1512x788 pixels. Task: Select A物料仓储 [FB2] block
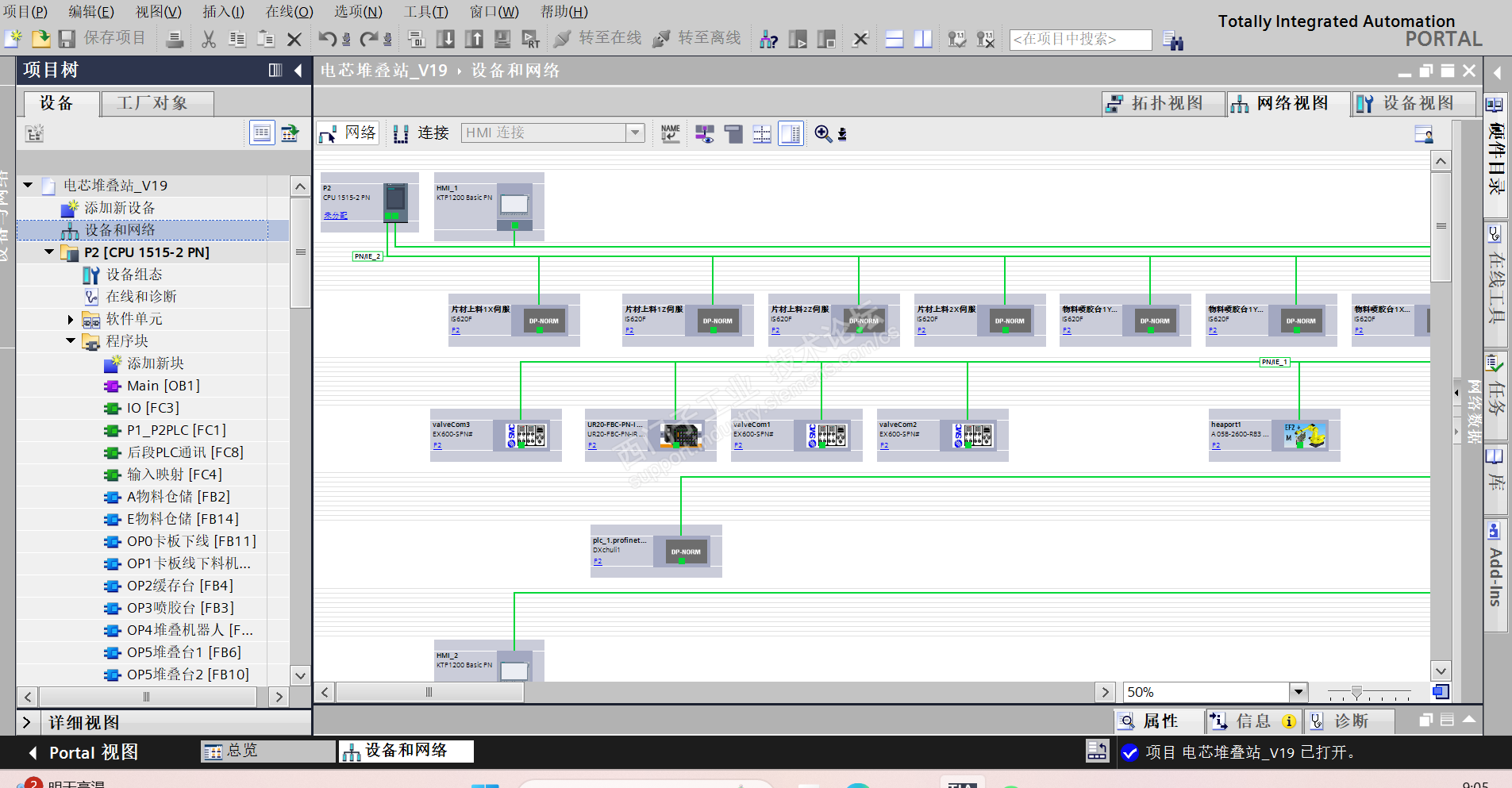pos(179,497)
